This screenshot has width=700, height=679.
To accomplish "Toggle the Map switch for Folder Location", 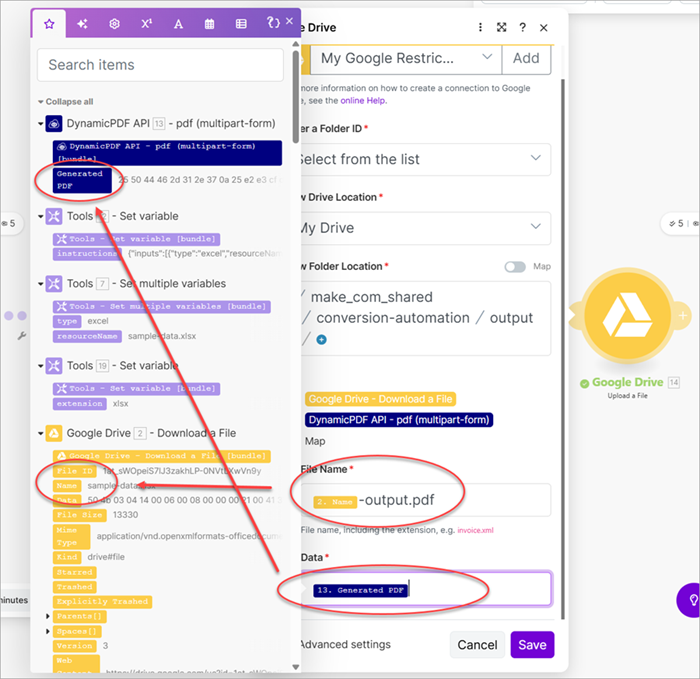I will click(515, 267).
